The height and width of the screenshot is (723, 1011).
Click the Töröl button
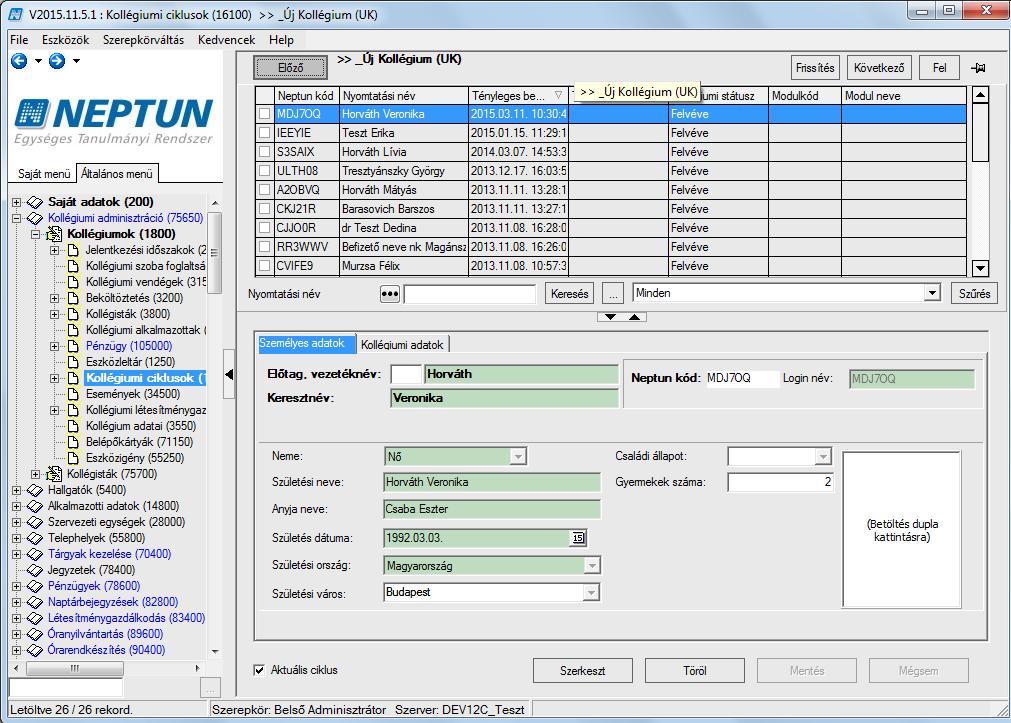pos(694,671)
